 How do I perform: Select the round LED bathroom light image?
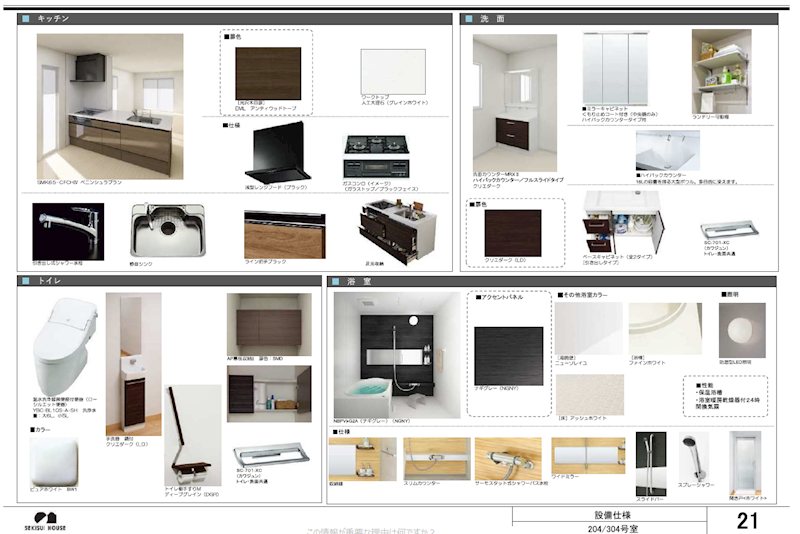(x=742, y=330)
